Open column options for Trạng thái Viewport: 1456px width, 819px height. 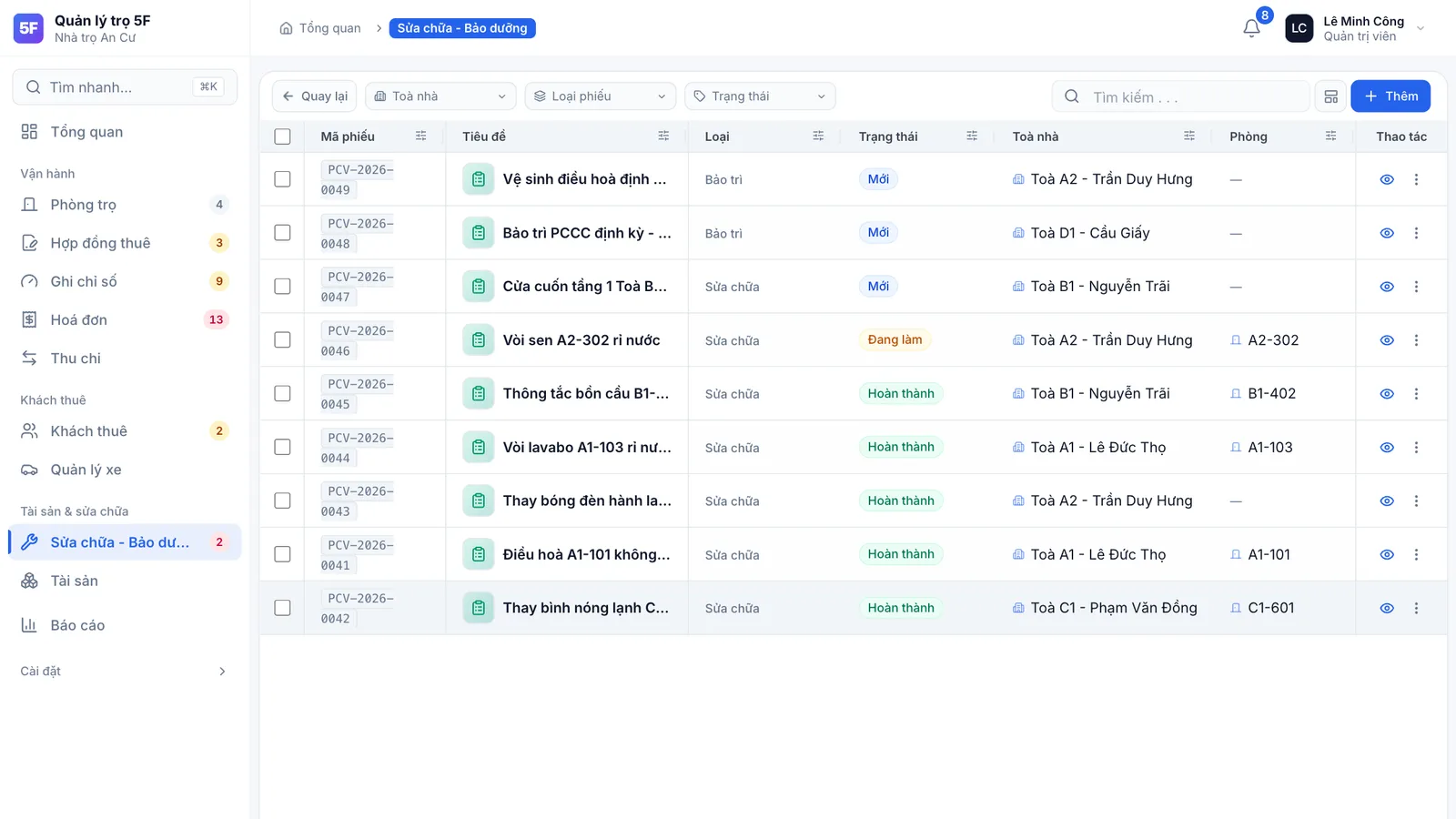(x=972, y=136)
